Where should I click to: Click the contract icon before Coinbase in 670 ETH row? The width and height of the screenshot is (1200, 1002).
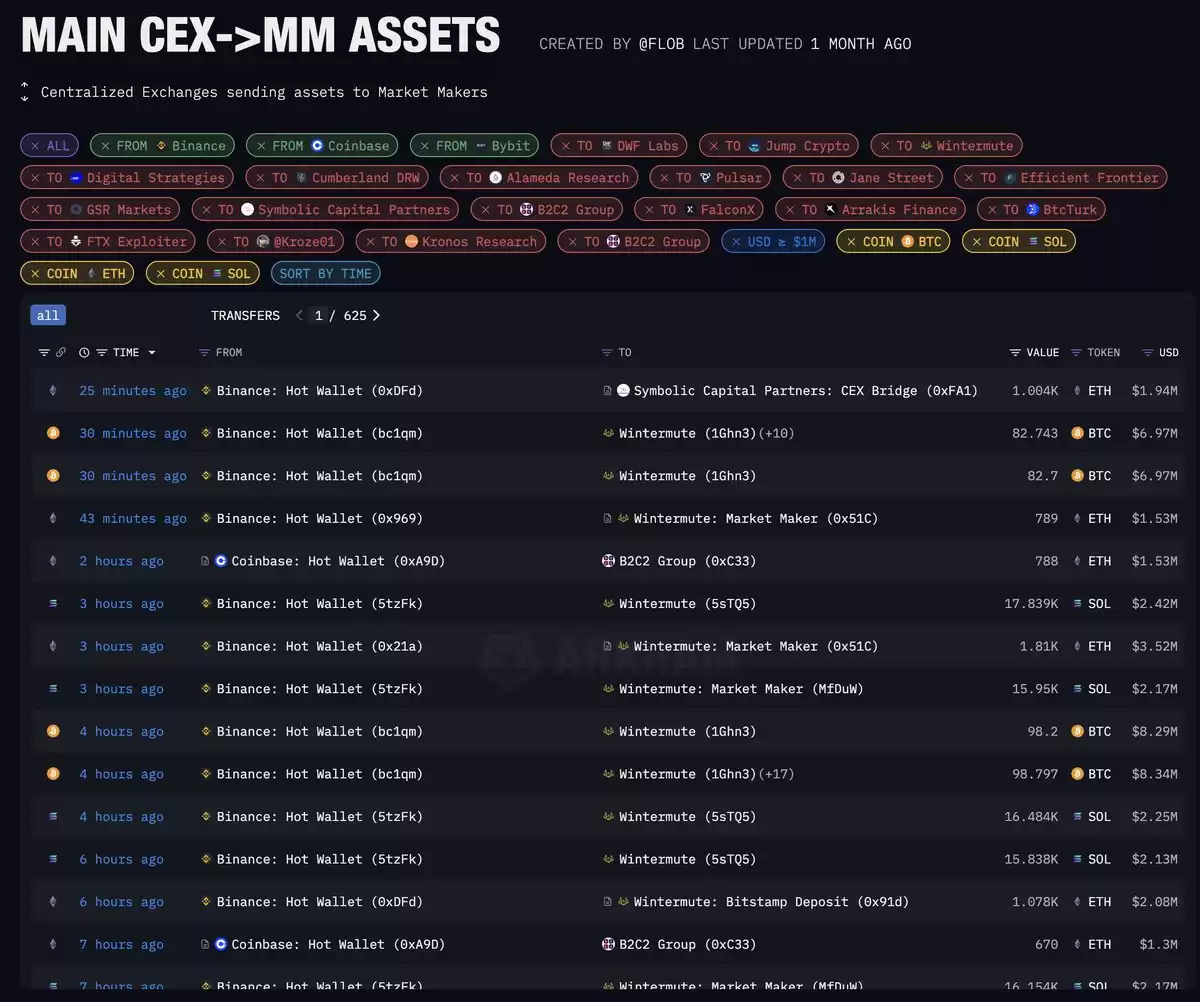(x=205, y=944)
